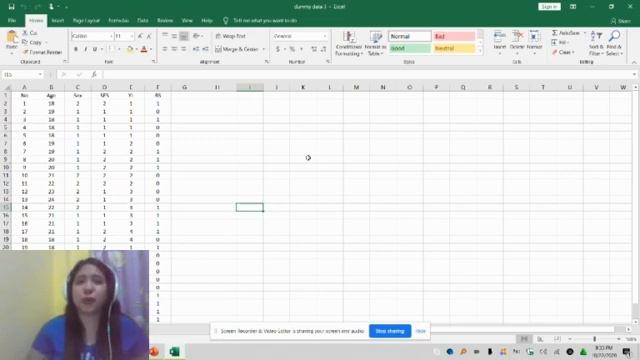Switch to the Review tab

point(165,20)
